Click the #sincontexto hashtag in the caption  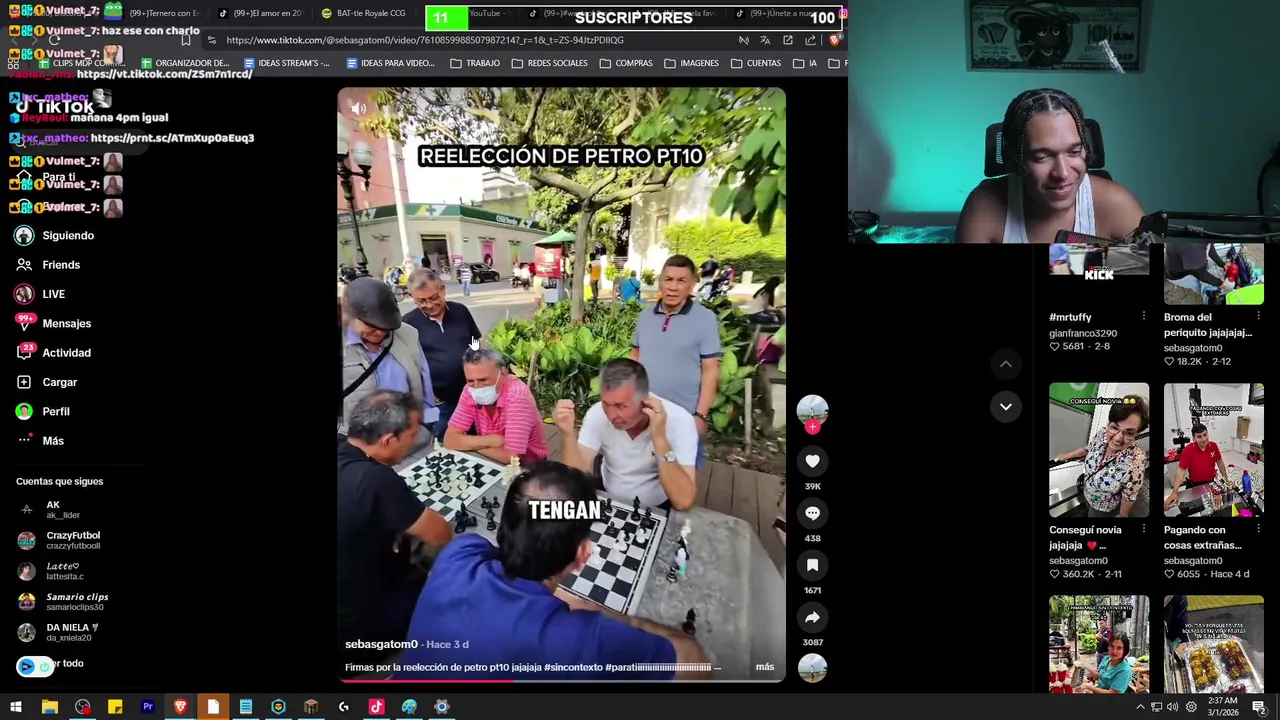(x=573, y=667)
